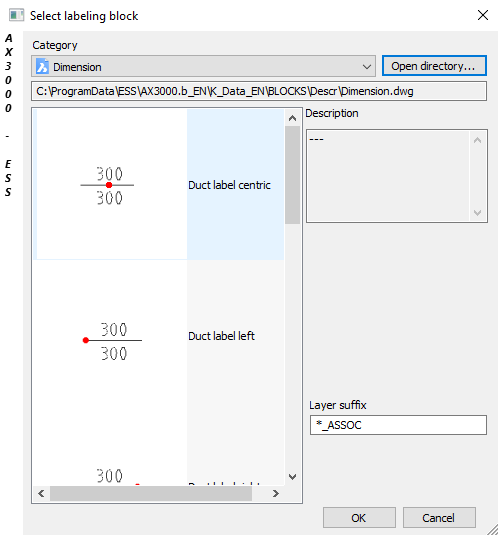Image resolution: width=499 pixels, height=536 pixels.
Task: Dismiss the dialog with Cancel
Action: click(x=439, y=518)
